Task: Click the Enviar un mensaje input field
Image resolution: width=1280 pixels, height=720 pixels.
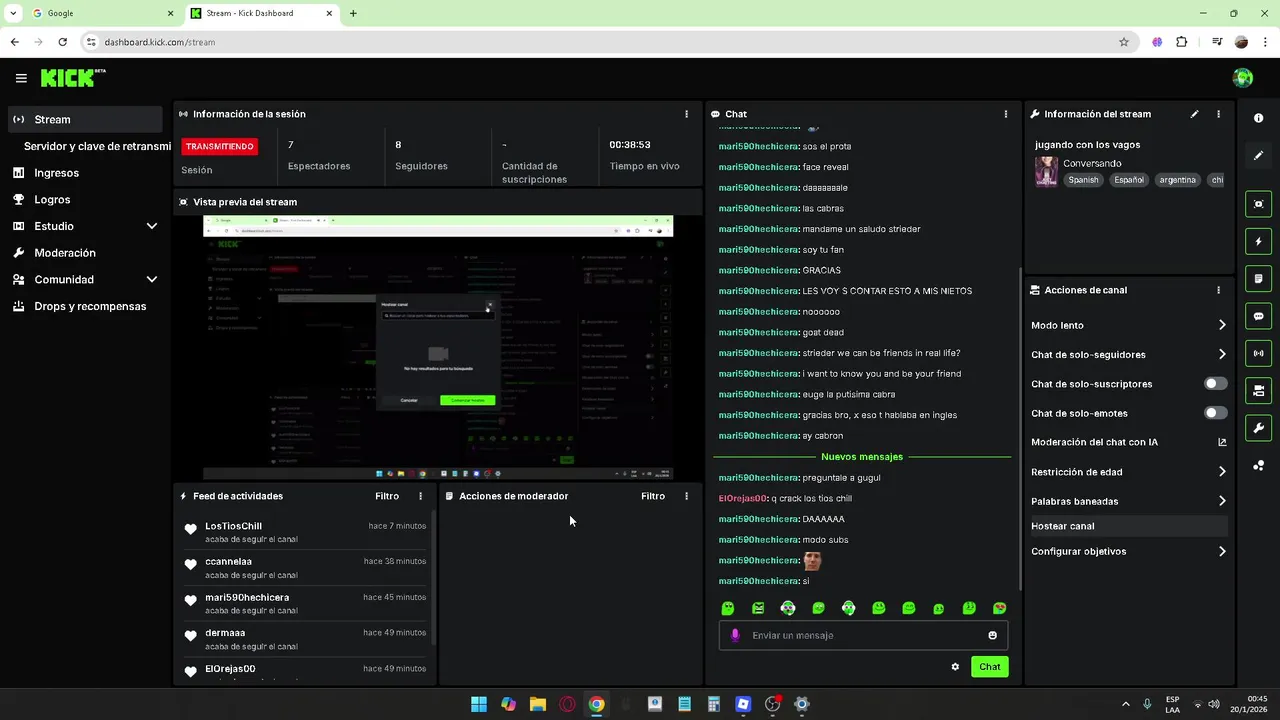Action: click(x=863, y=635)
